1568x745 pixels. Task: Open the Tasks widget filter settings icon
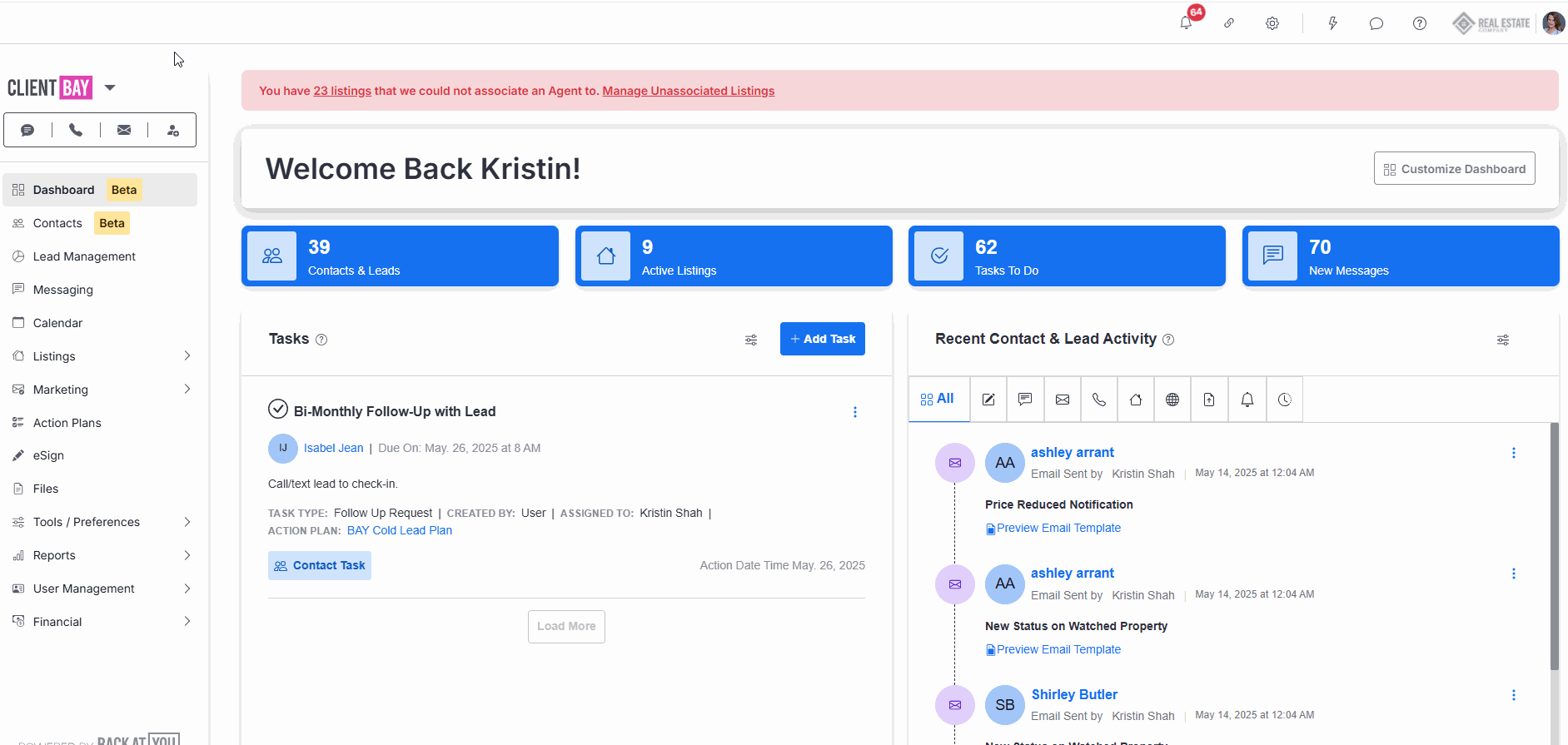tap(751, 340)
